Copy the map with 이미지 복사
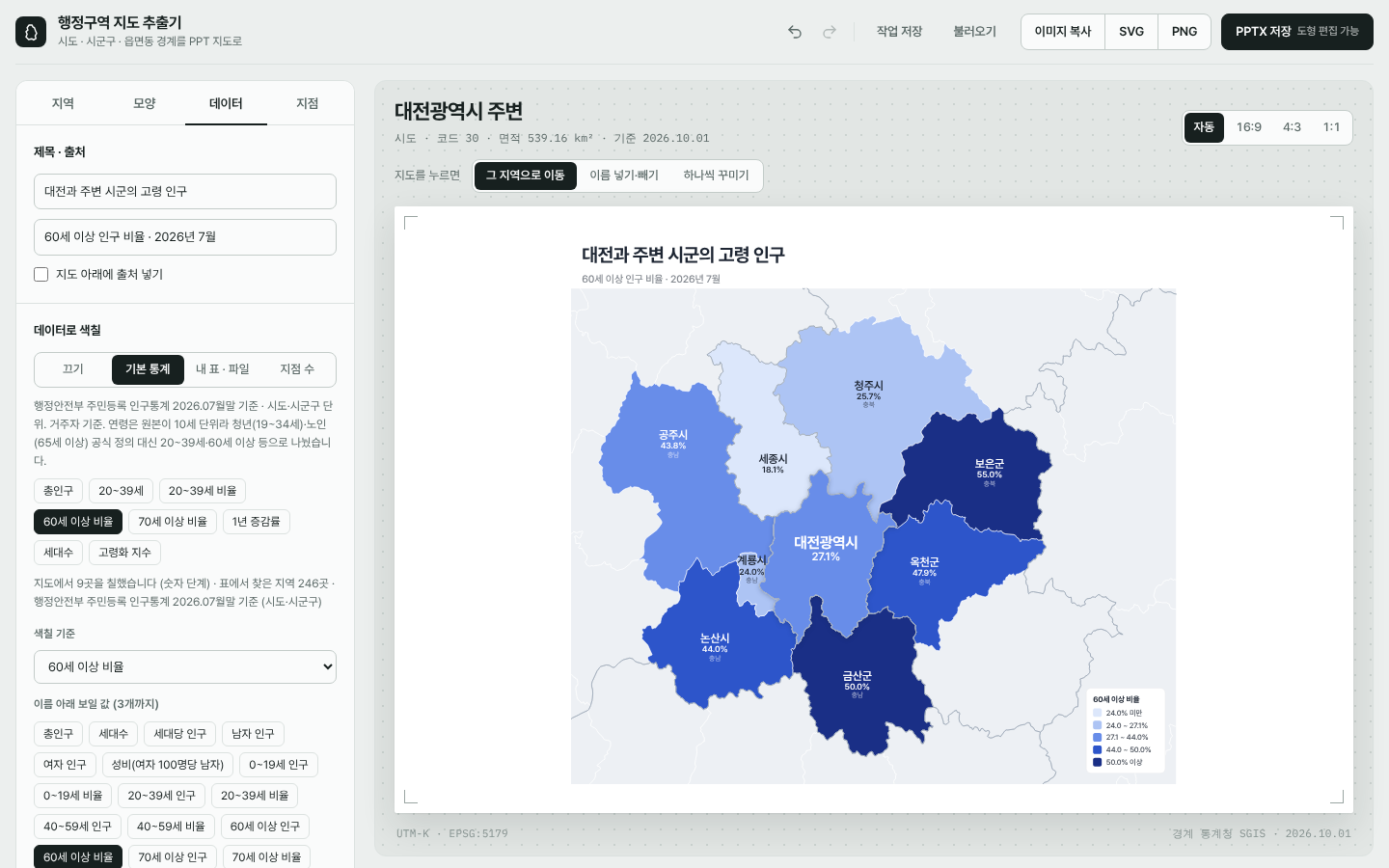The image size is (1389, 868). [1063, 32]
